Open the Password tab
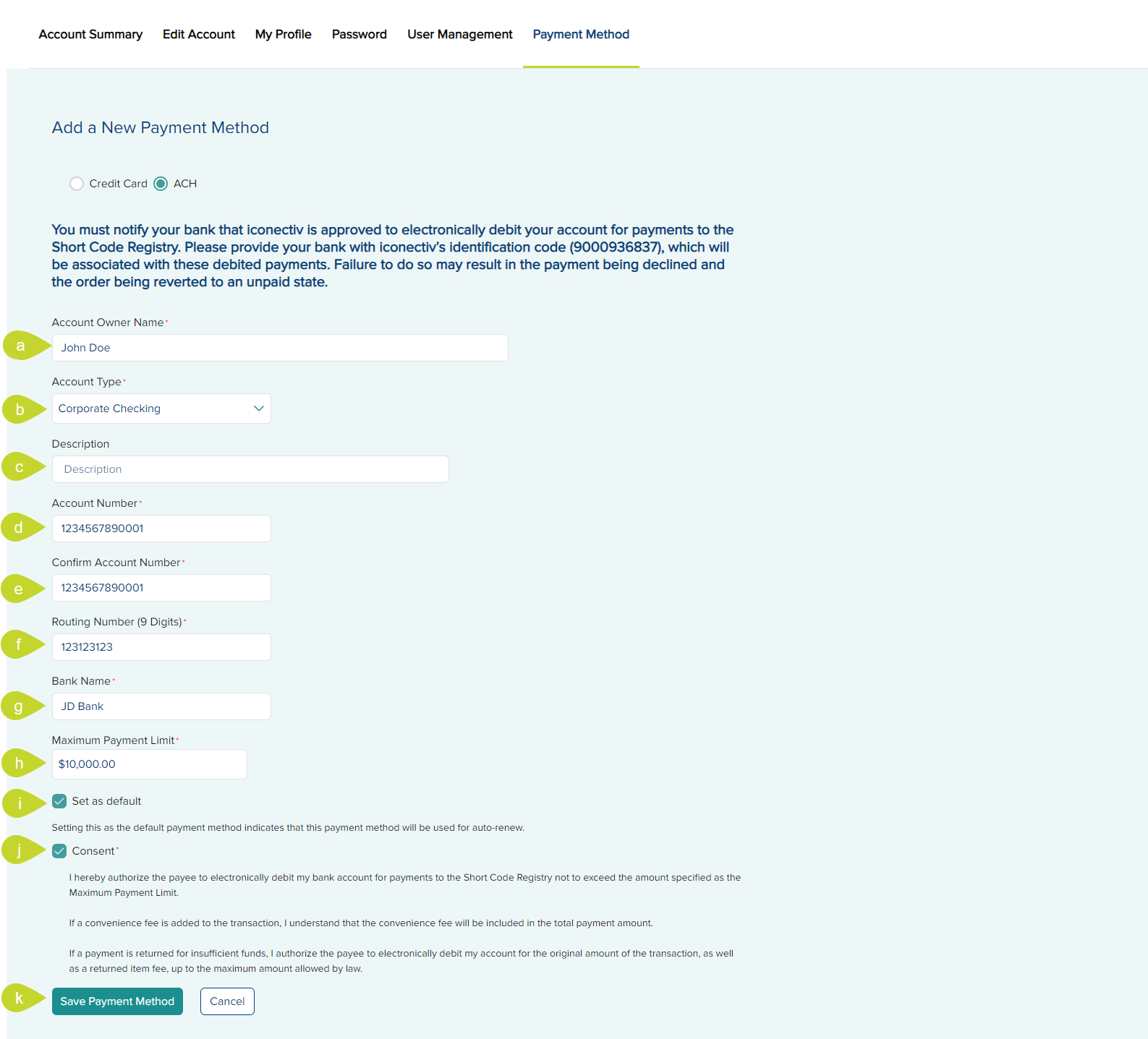 360,34
